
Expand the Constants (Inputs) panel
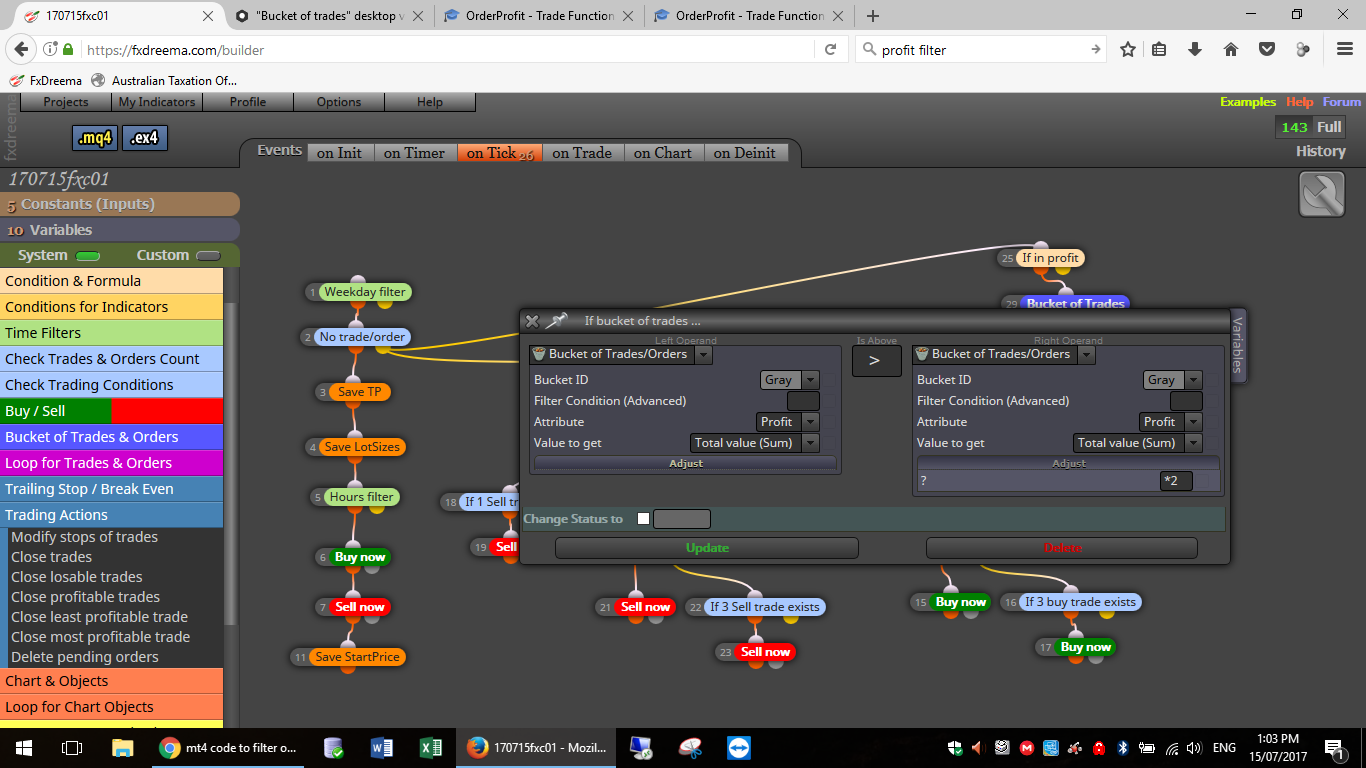point(120,204)
